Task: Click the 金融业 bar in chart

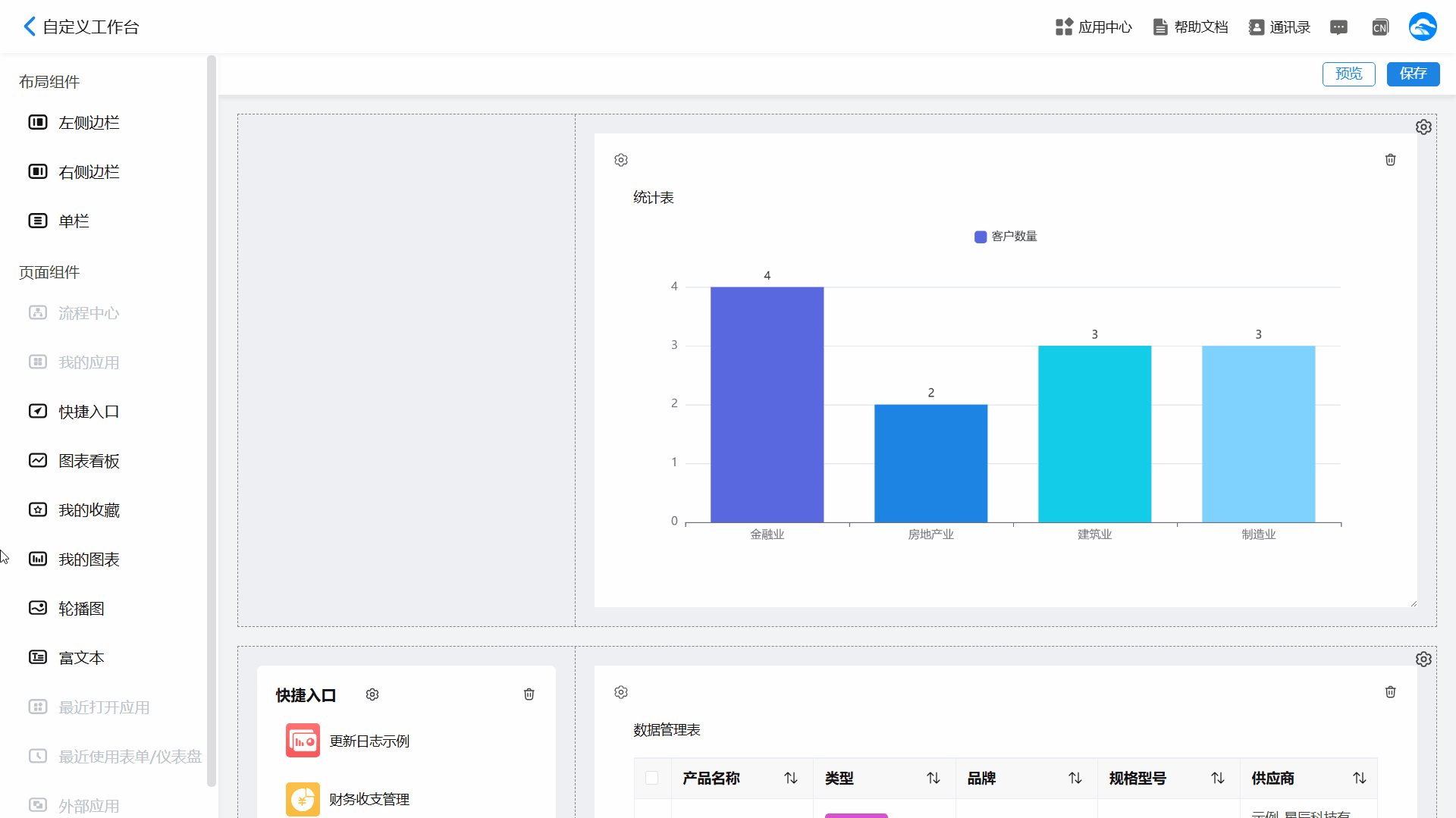Action: pos(767,405)
